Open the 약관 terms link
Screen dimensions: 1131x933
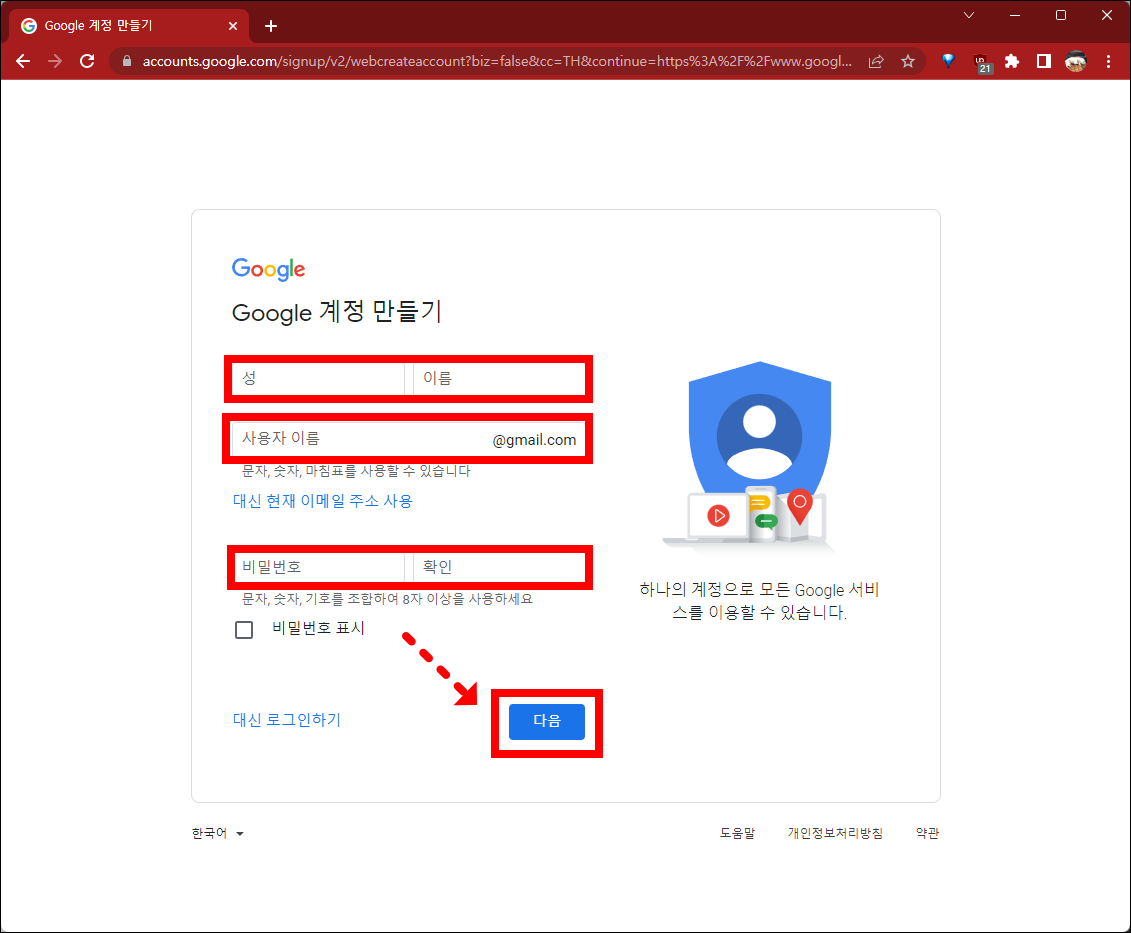[x=928, y=833]
